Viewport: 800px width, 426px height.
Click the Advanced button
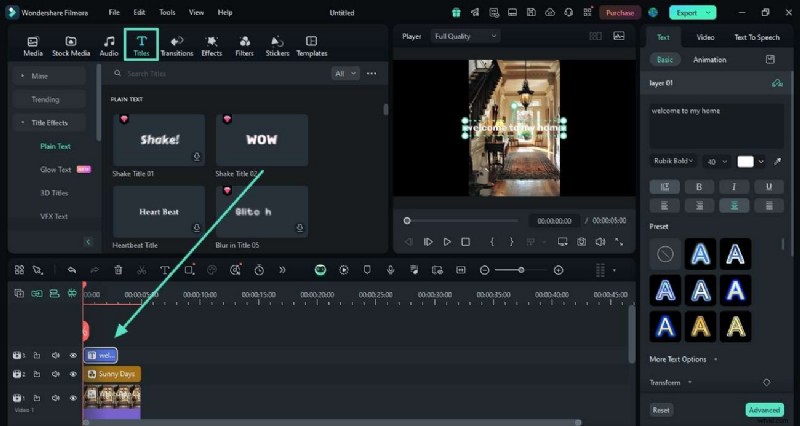click(764, 410)
